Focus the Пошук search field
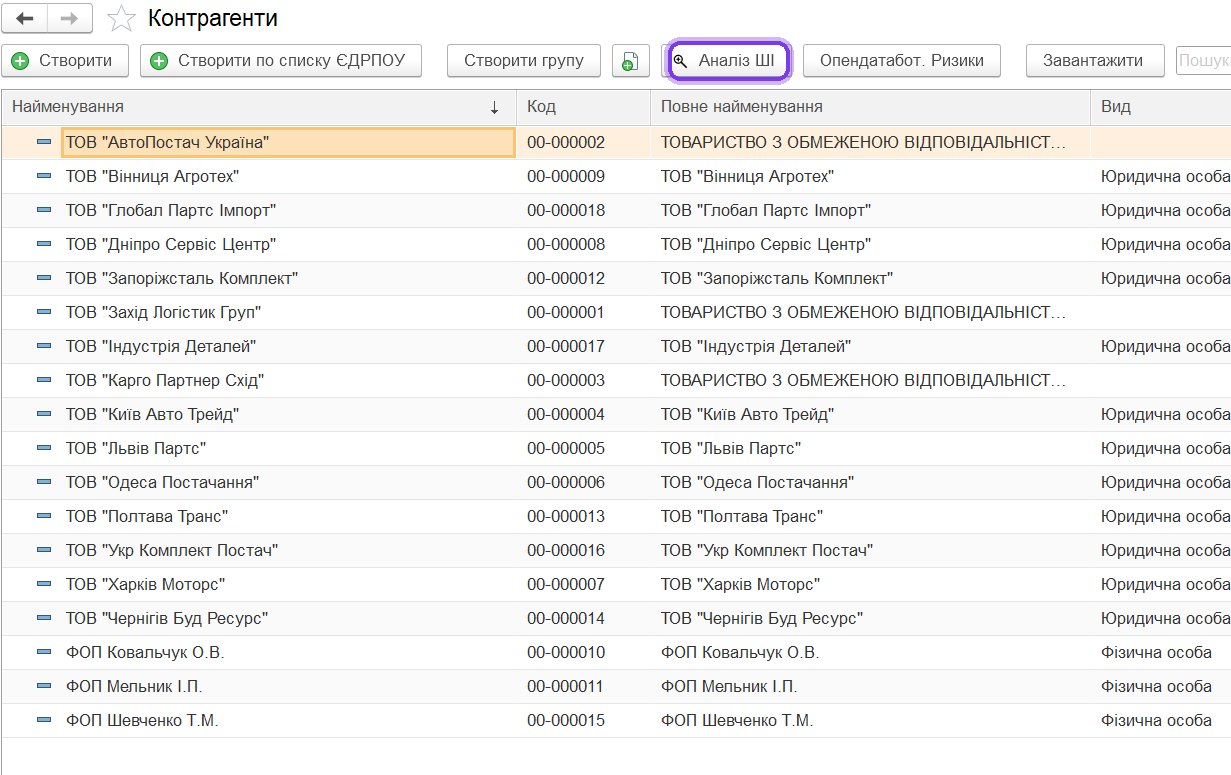1231x775 pixels. click(1204, 61)
